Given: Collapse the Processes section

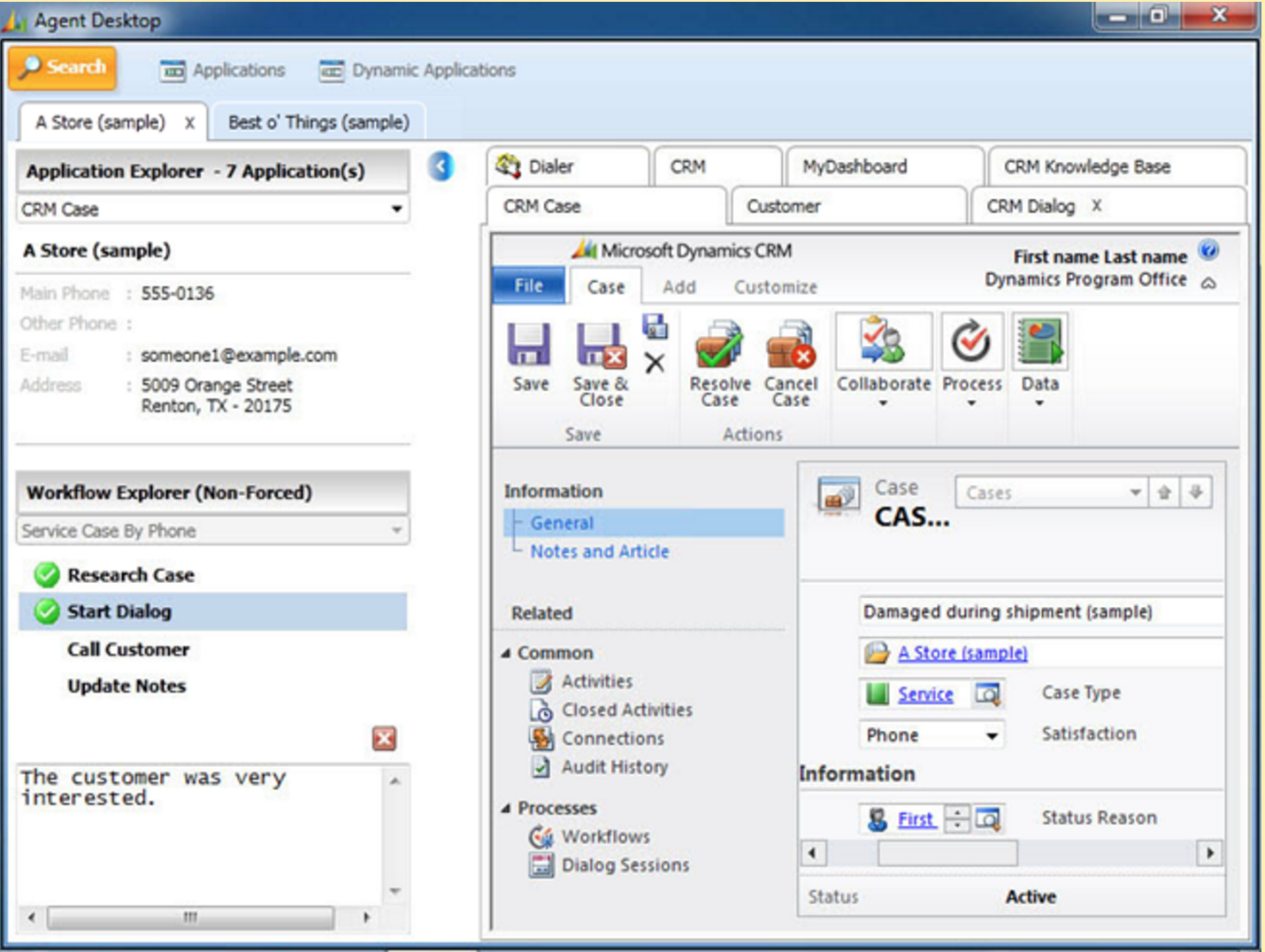Looking at the screenshot, I should coord(506,809).
